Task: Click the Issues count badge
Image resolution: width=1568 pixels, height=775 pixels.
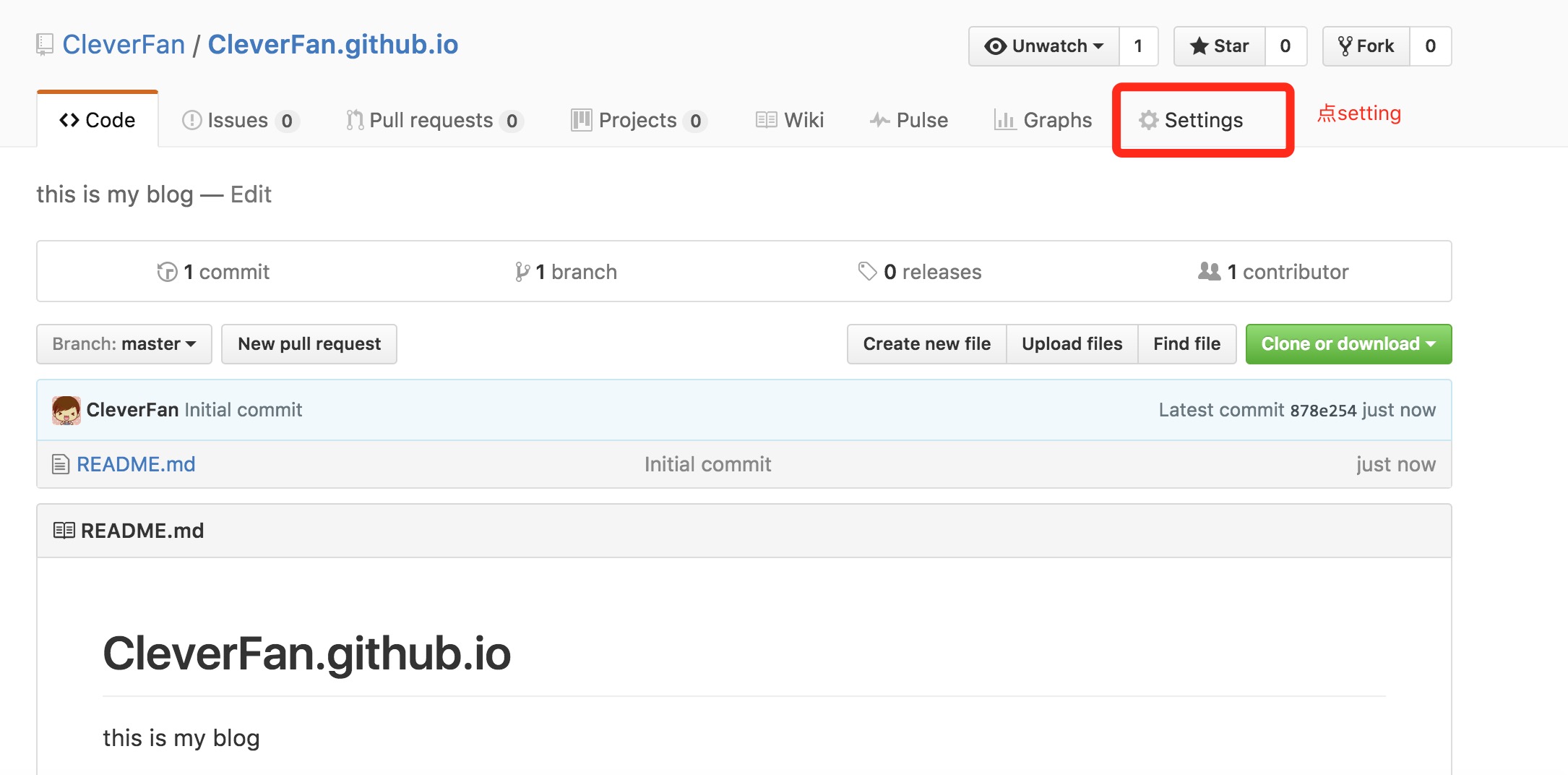Action: tap(287, 121)
